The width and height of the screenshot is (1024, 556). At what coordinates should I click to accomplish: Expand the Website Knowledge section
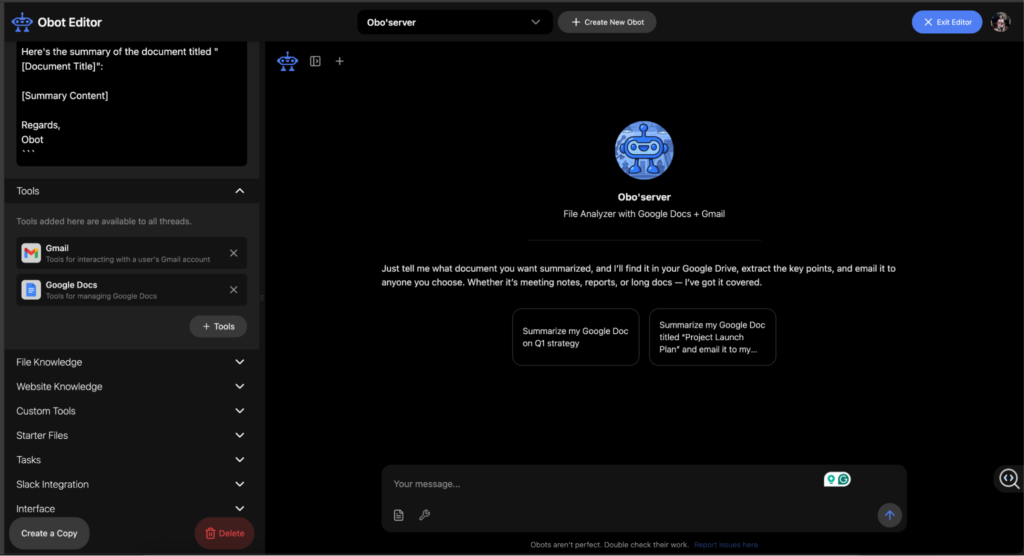coord(131,387)
